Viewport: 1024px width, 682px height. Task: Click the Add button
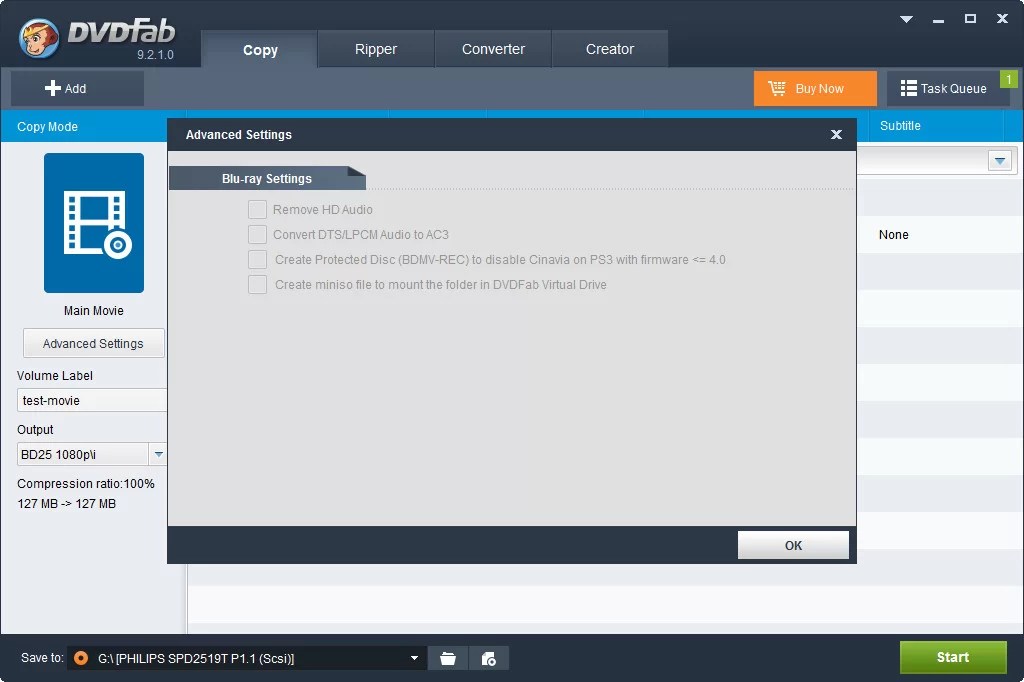pyautogui.click(x=77, y=88)
